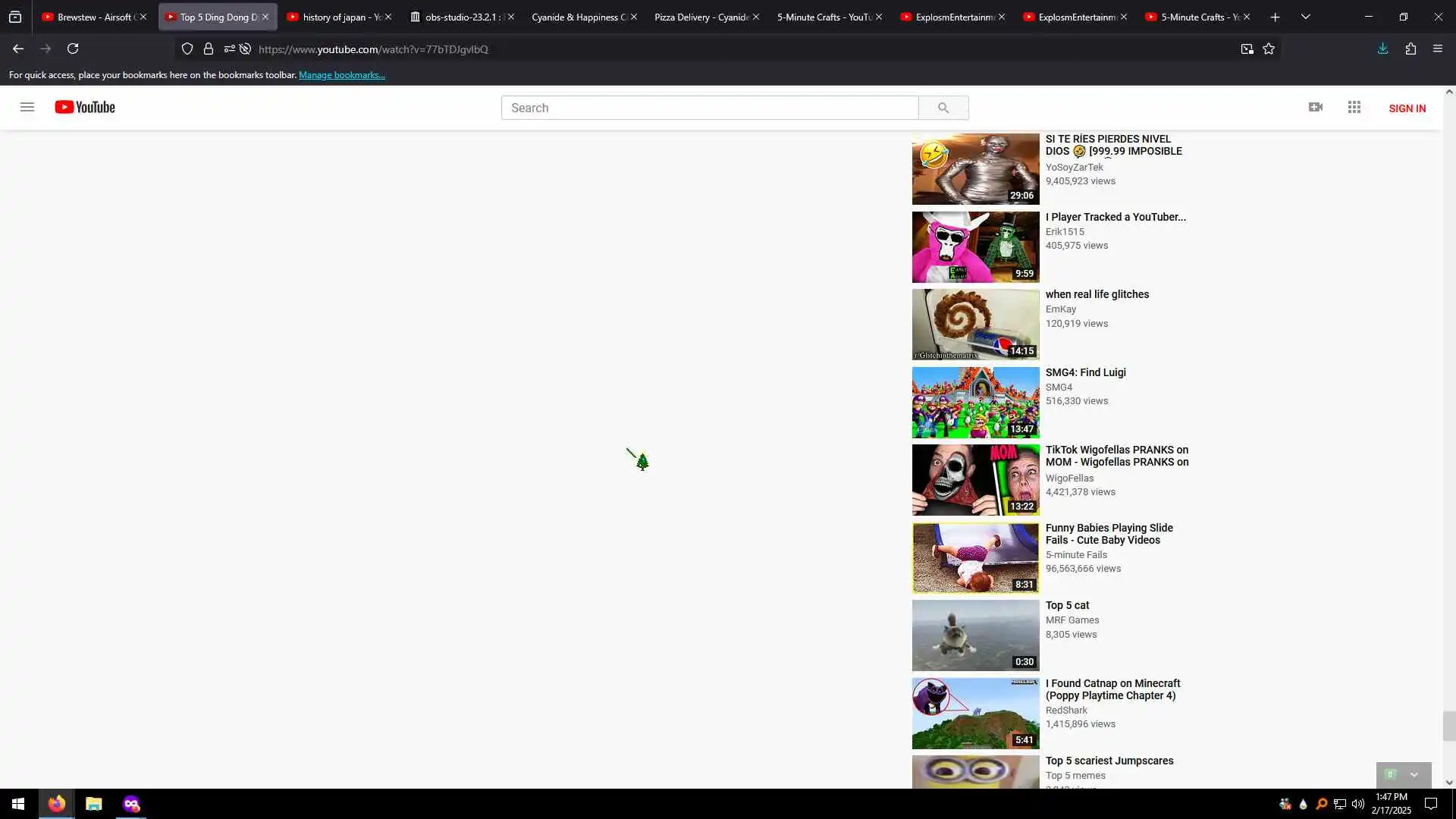Open the YouTube hamburger guide menu
Image resolution: width=1456 pixels, height=819 pixels.
(x=27, y=107)
